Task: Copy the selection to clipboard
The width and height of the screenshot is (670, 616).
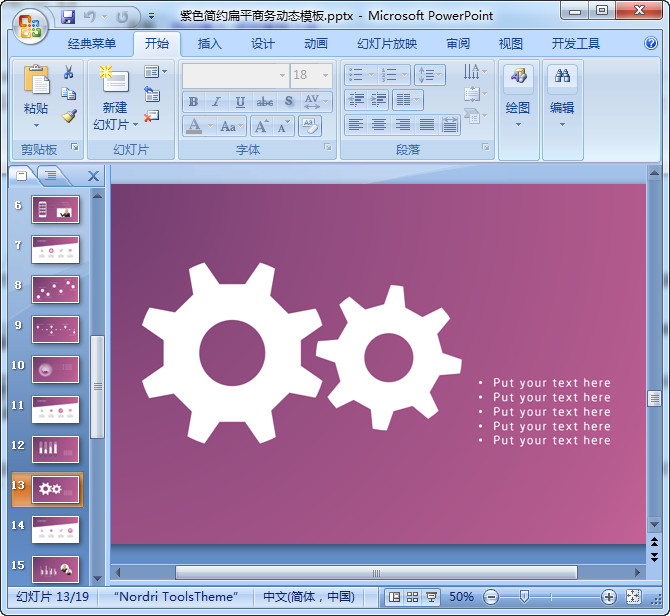Action: click(x=68, y=94)
